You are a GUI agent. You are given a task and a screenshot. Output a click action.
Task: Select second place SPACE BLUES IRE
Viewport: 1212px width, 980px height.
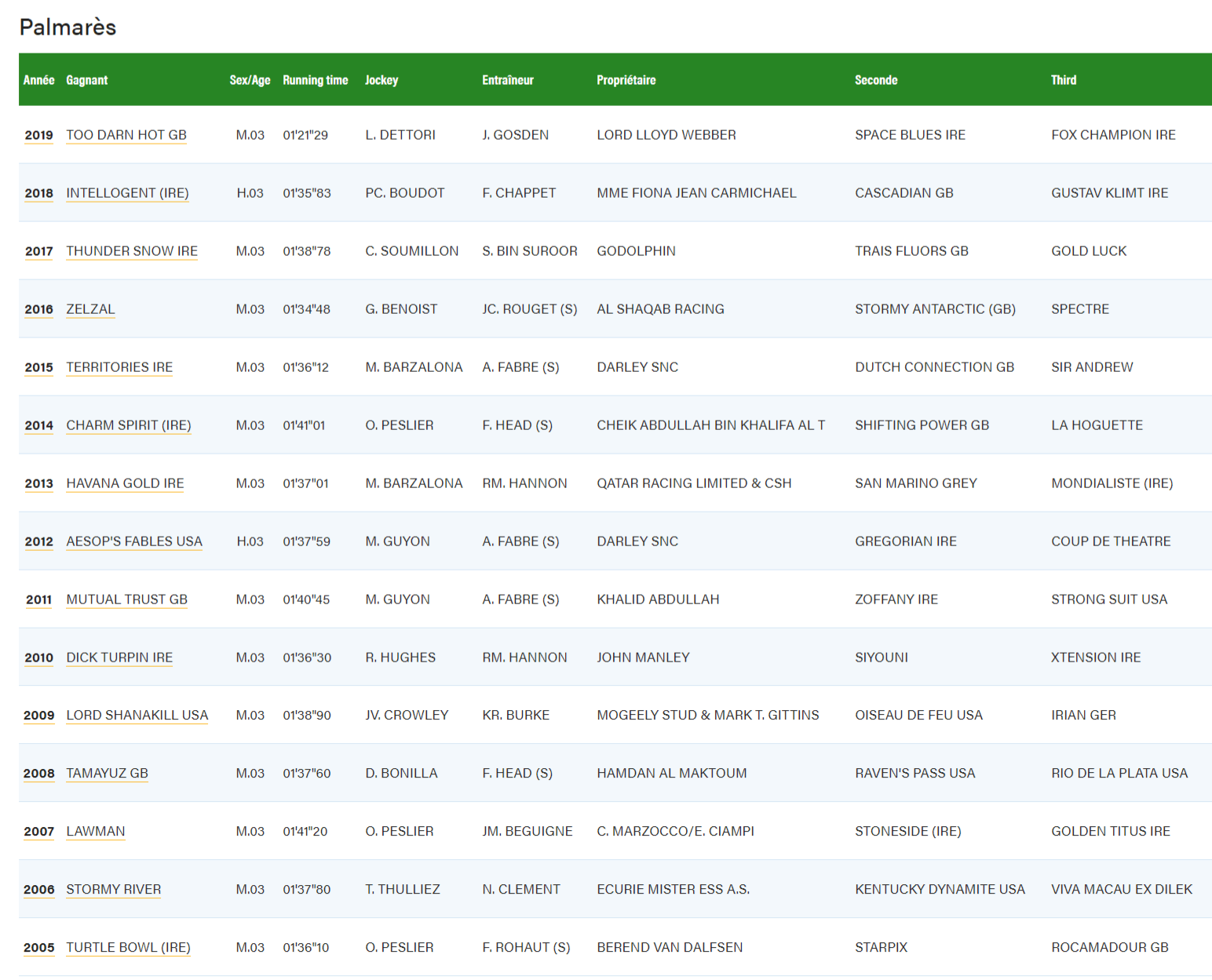click(911, 135)
